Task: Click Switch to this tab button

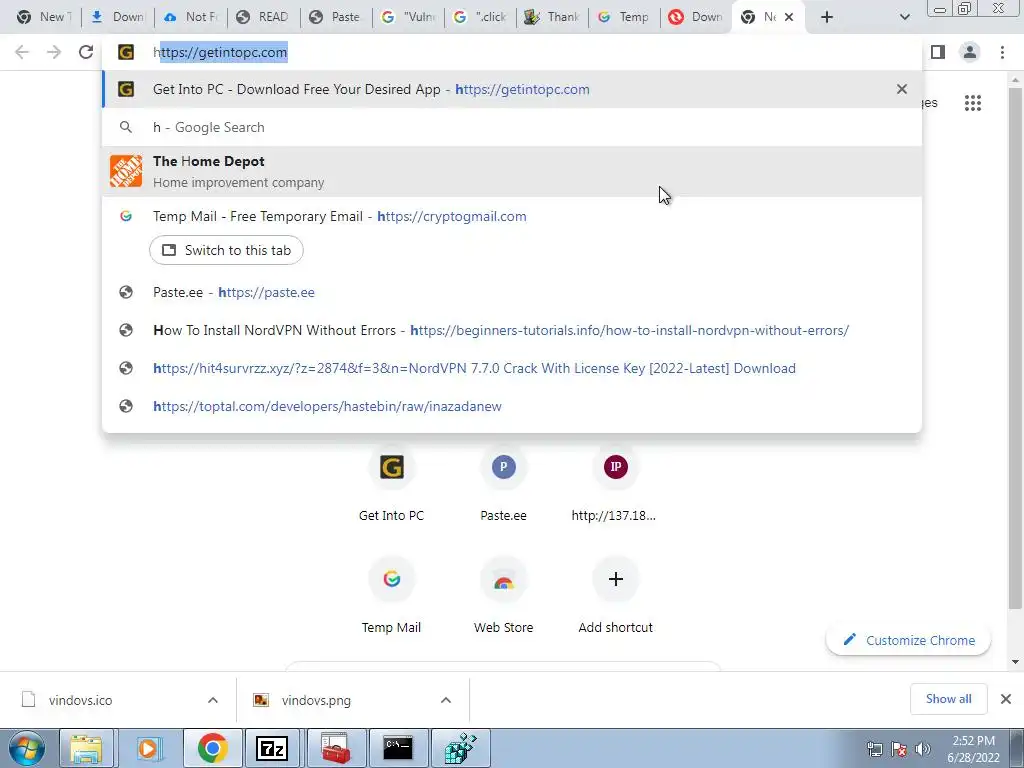Action: (x=226, y=250)
